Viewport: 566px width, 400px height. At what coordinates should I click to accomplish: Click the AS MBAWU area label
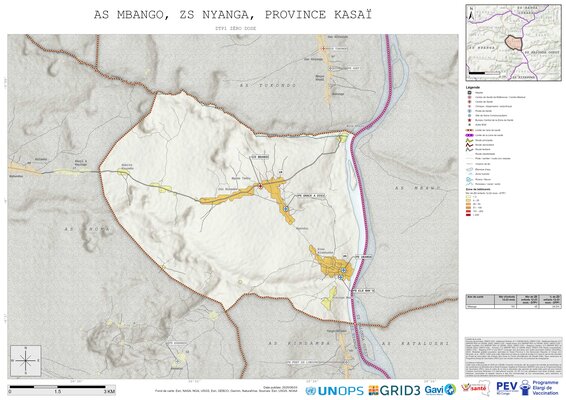[418, 188]
